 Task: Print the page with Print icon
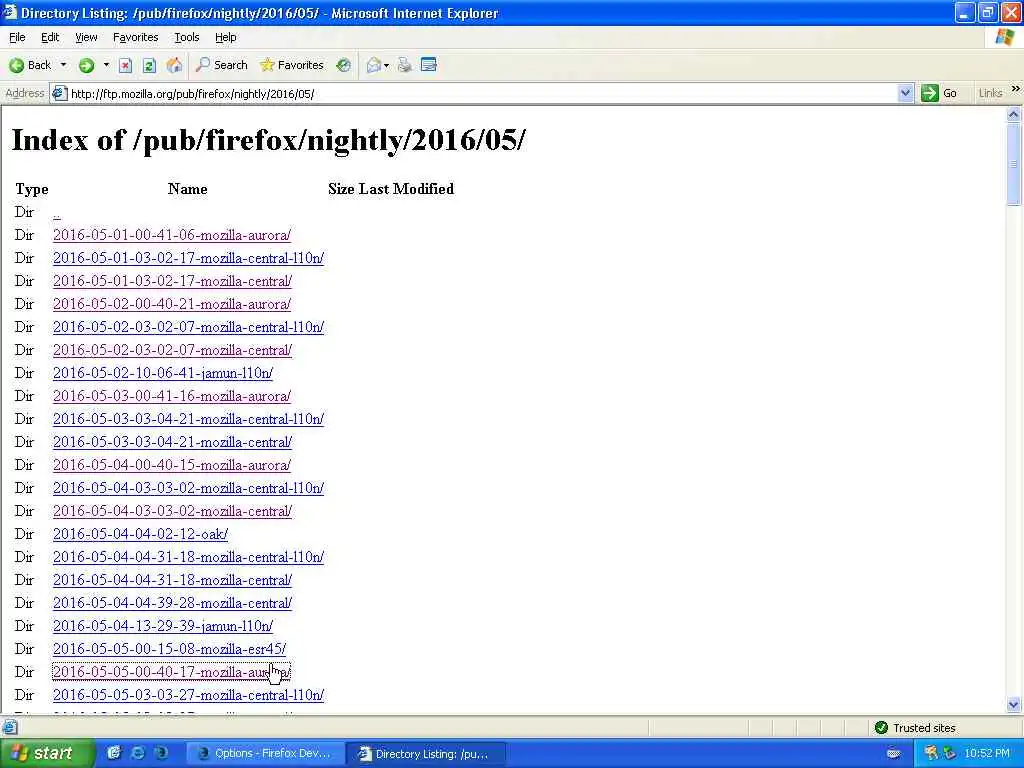(x=405, y=65)
